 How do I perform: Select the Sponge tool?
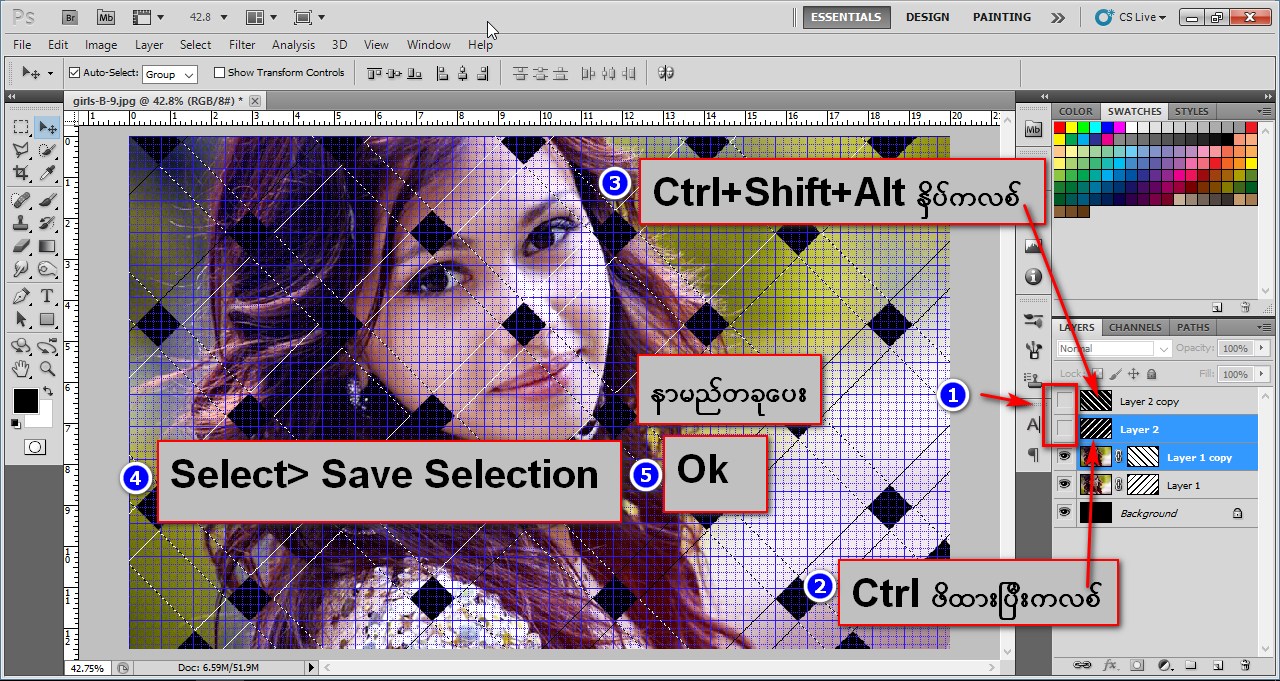pyautogui.click(x=47, y=269)
